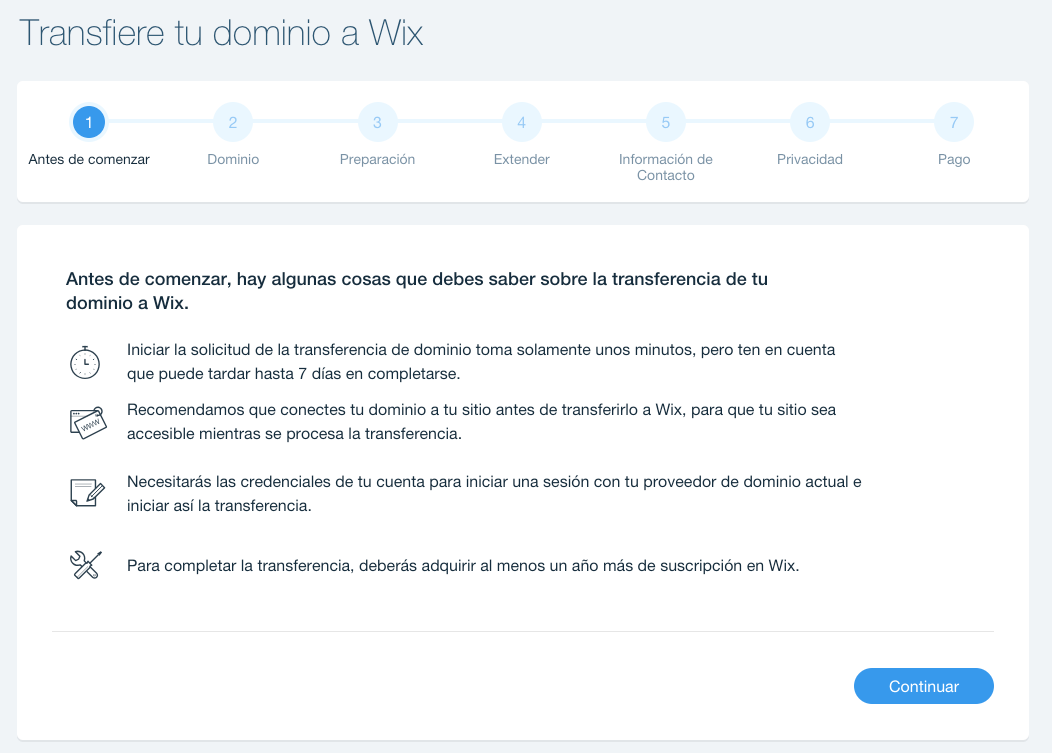Click the 'Antes de comenzar' step label
The width and height of the screenshot is (1052, 753).
tap(89, 159)
